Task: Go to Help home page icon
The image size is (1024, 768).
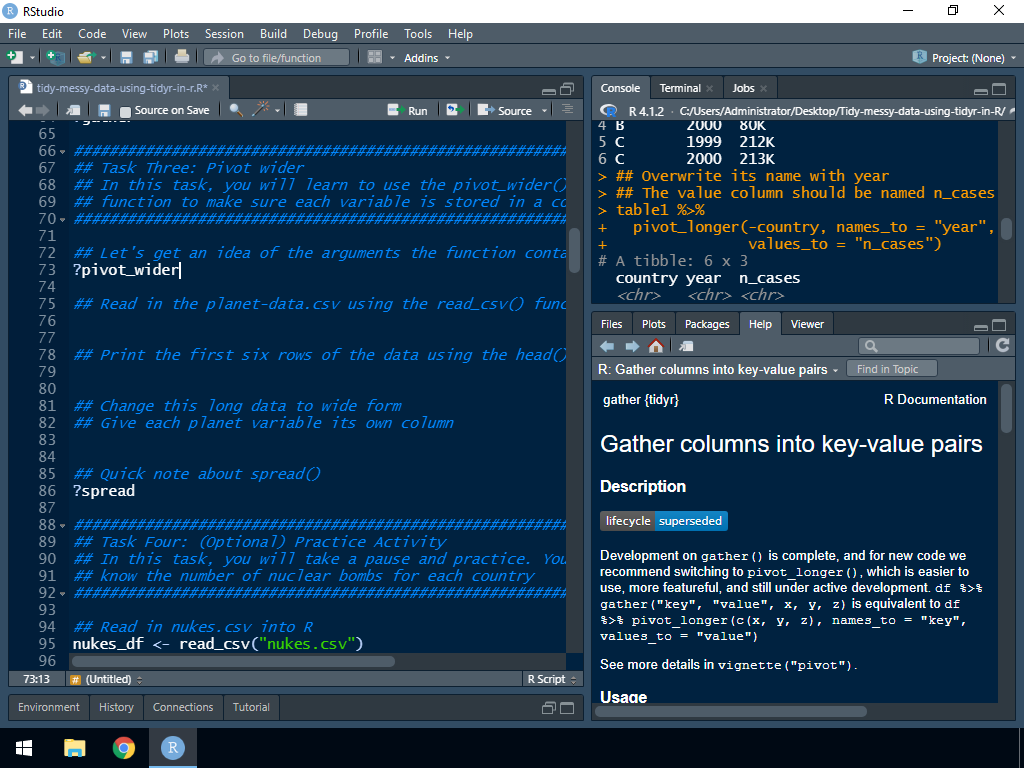Action: (x=656, y=346)
